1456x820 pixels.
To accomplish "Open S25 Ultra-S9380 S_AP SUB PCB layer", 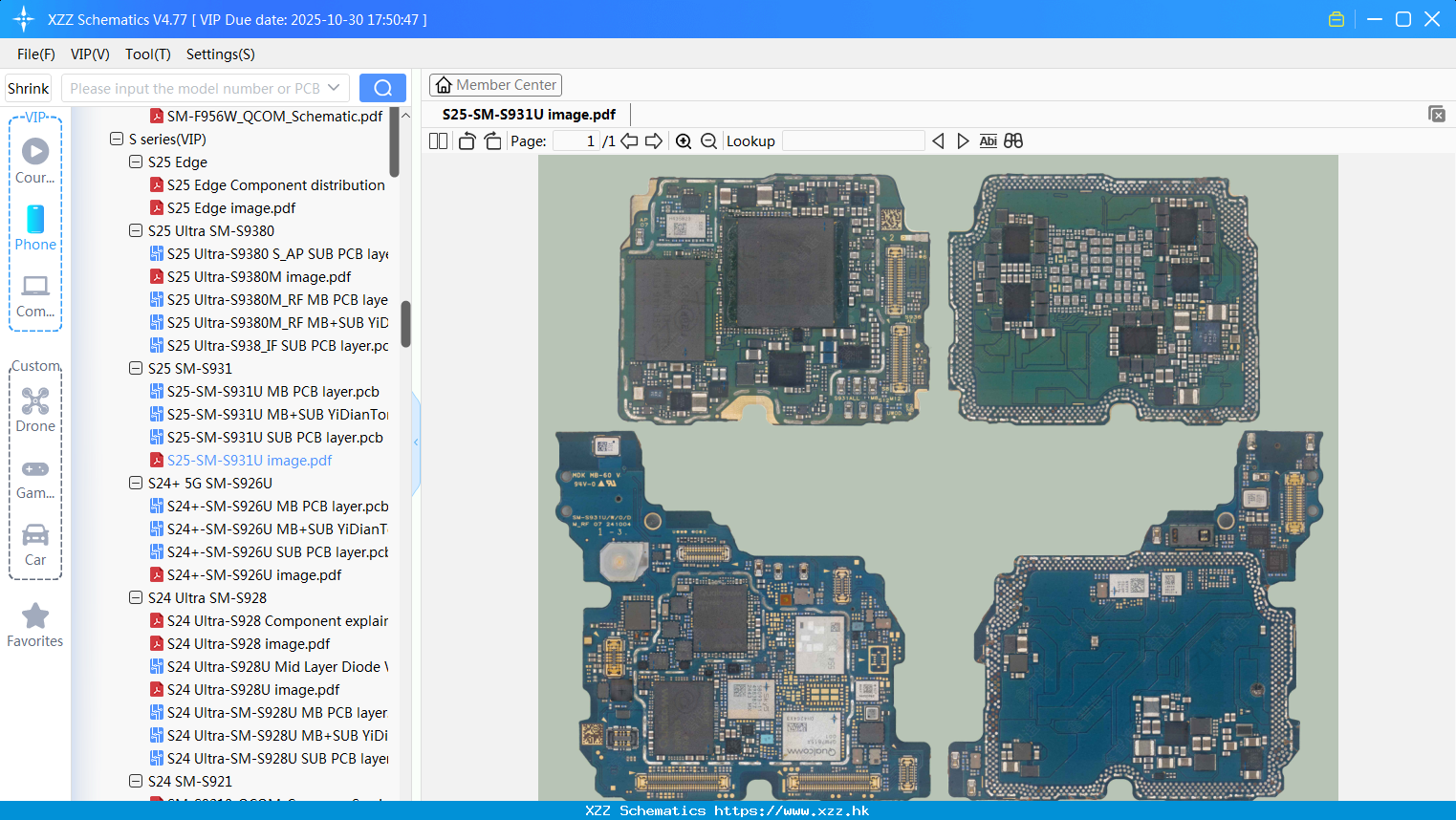I will pos(270,253).
